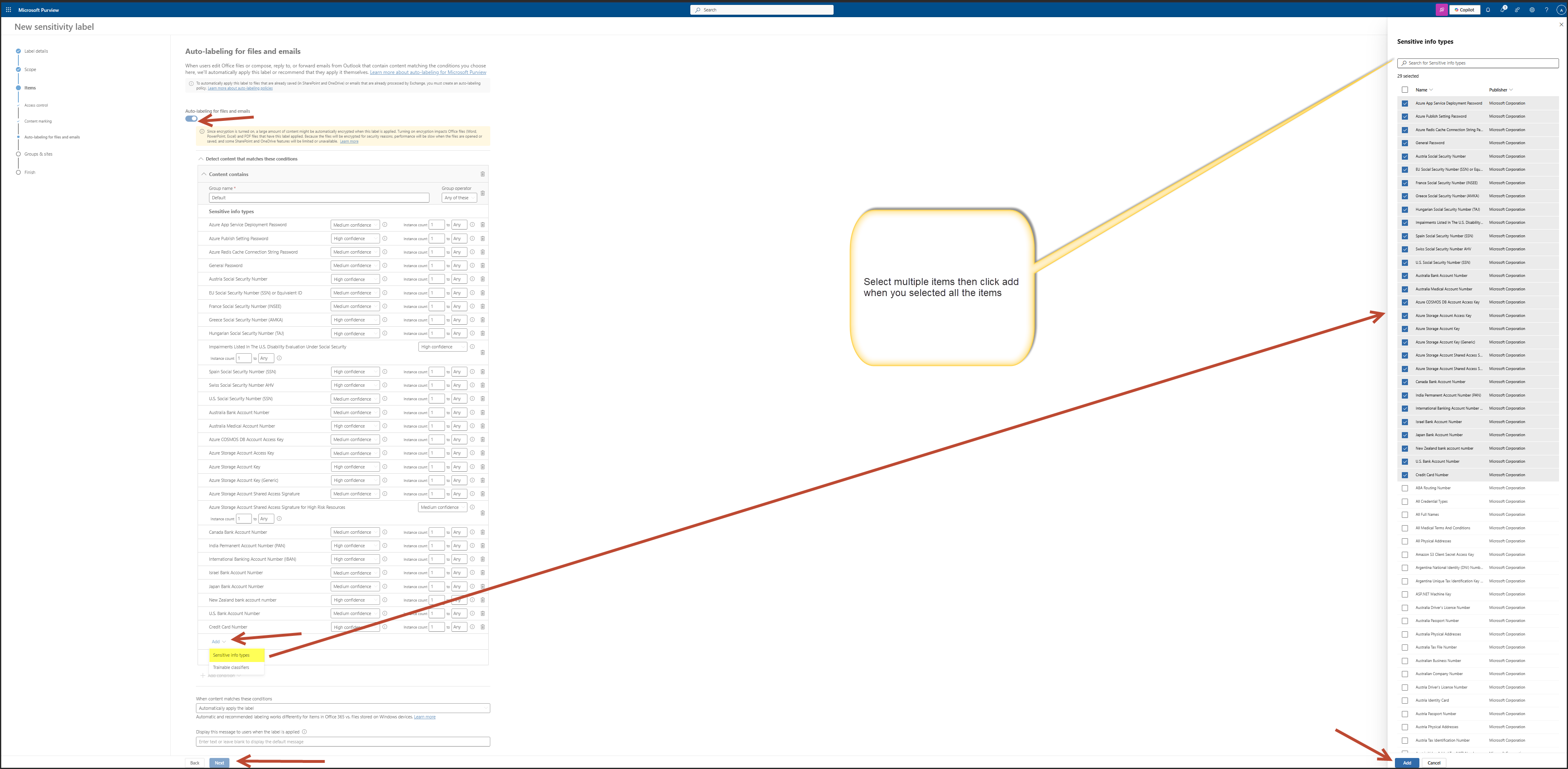1568x769 pixels.
Task: Collapse the Content contains section chevron
Action: coord(204,174)
